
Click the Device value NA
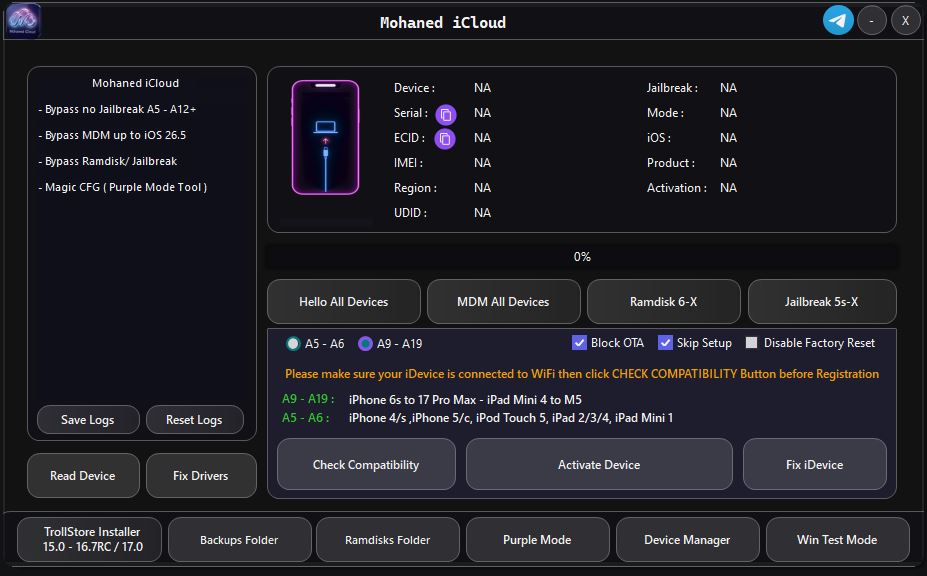[x=482, y=88]
